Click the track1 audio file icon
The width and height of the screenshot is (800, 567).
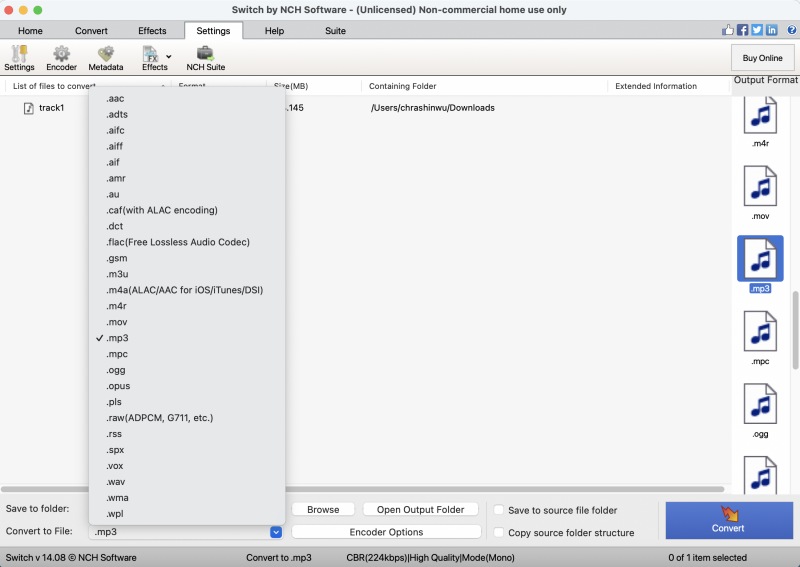point(29,108)
